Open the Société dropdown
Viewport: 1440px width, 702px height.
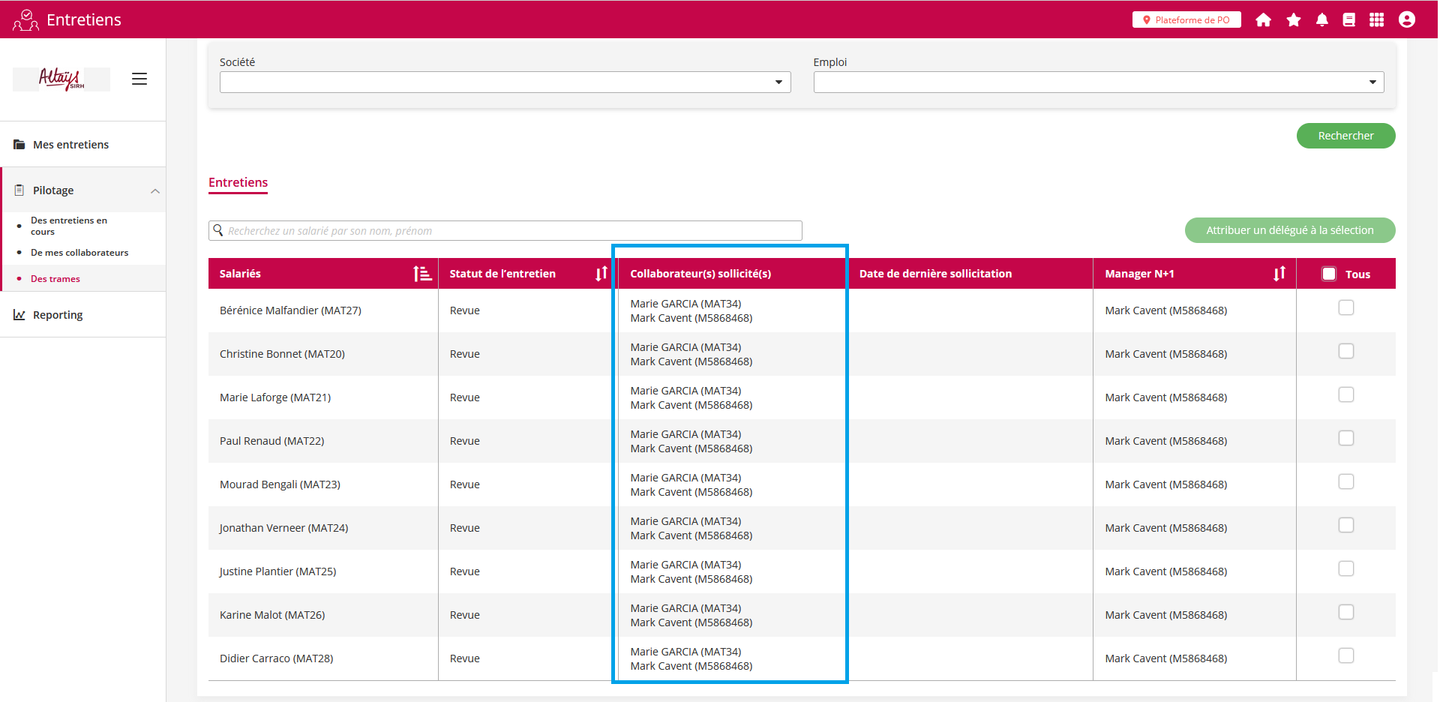[x=505, y=82]
